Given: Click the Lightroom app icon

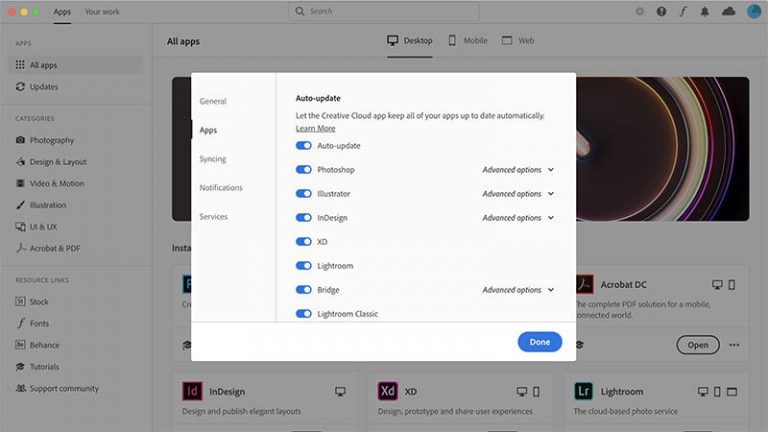Looking at the screenshot, I should coord(583,391).
